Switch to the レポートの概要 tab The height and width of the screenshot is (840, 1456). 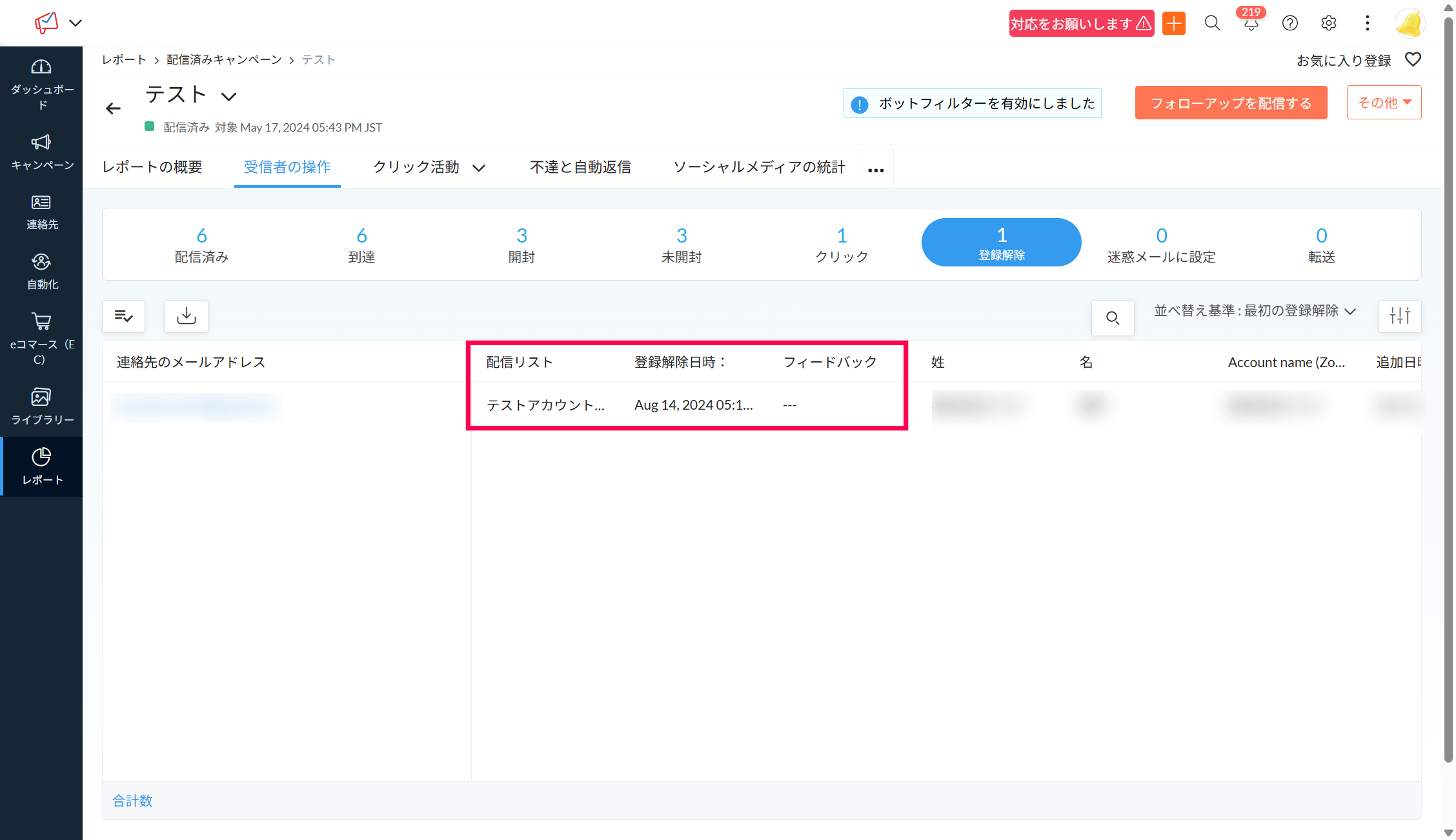pyautogui.click(x=152, y=167)
